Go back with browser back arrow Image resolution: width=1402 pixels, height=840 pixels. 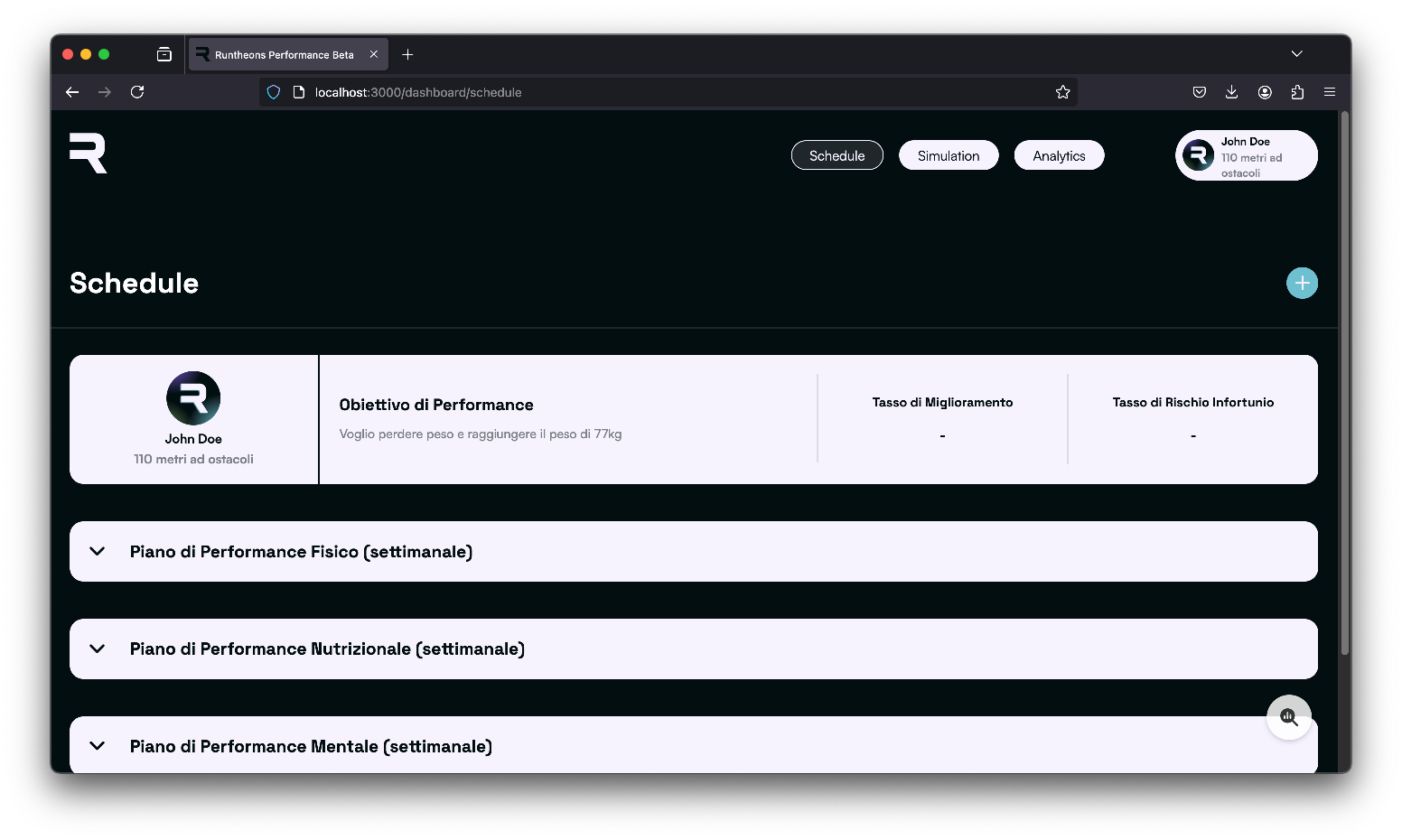pos(72,92)
